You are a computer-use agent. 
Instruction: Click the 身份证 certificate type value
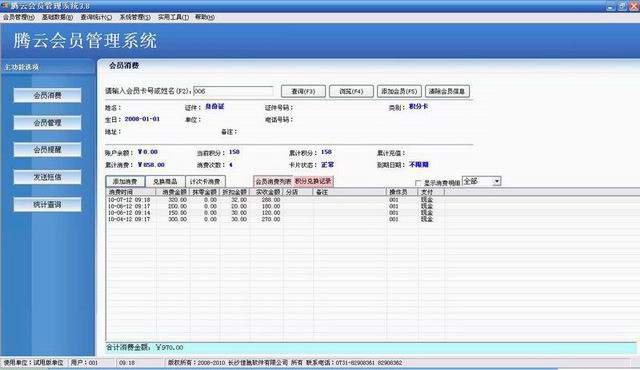click(214, 106)
